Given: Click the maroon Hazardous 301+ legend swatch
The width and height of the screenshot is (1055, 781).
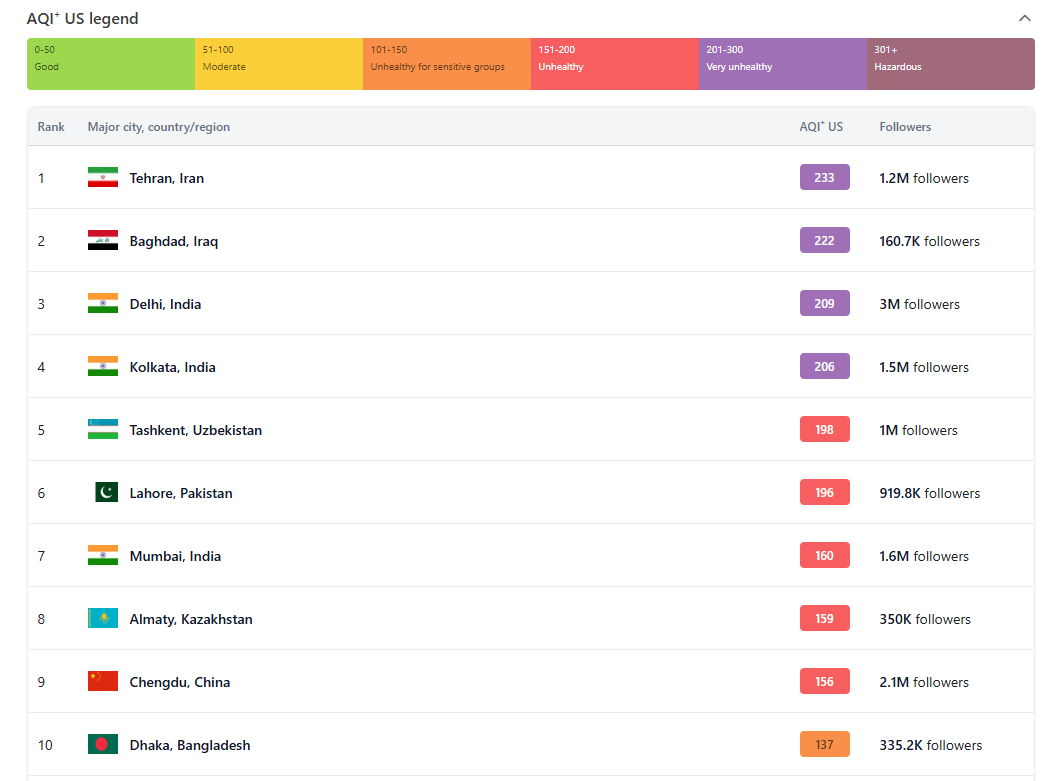Looking at the screenshot, I should tap(950, 64).
